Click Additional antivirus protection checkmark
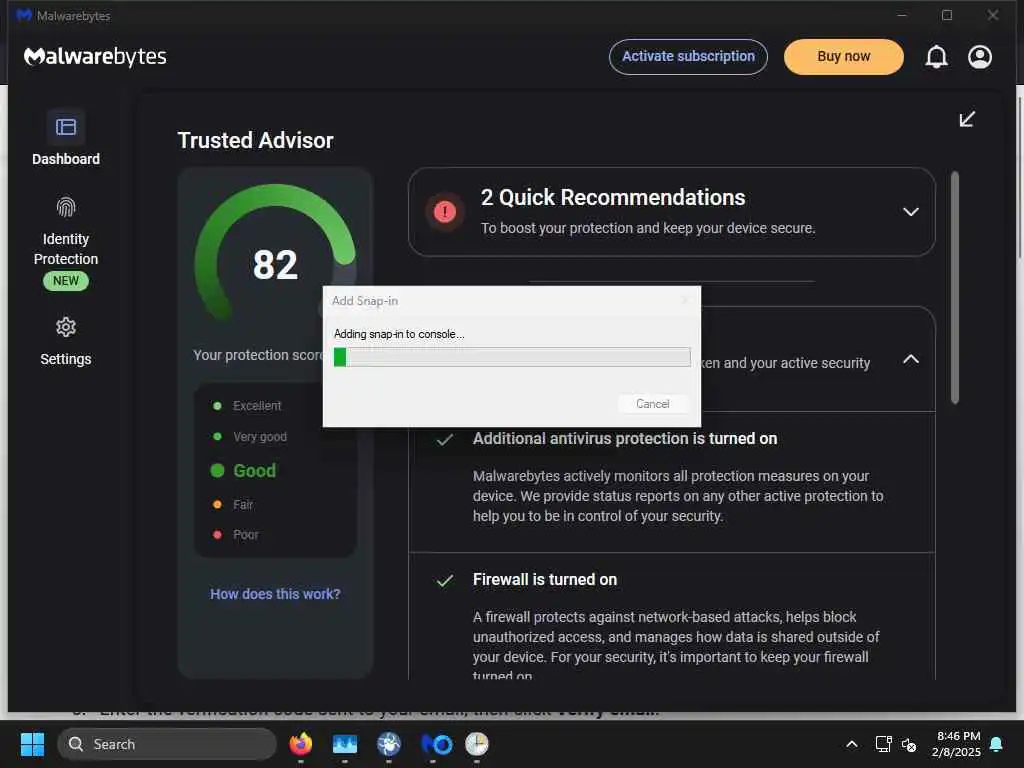Image resolution: width=1024 pixels, height=768 pixels. pos(445,440)
